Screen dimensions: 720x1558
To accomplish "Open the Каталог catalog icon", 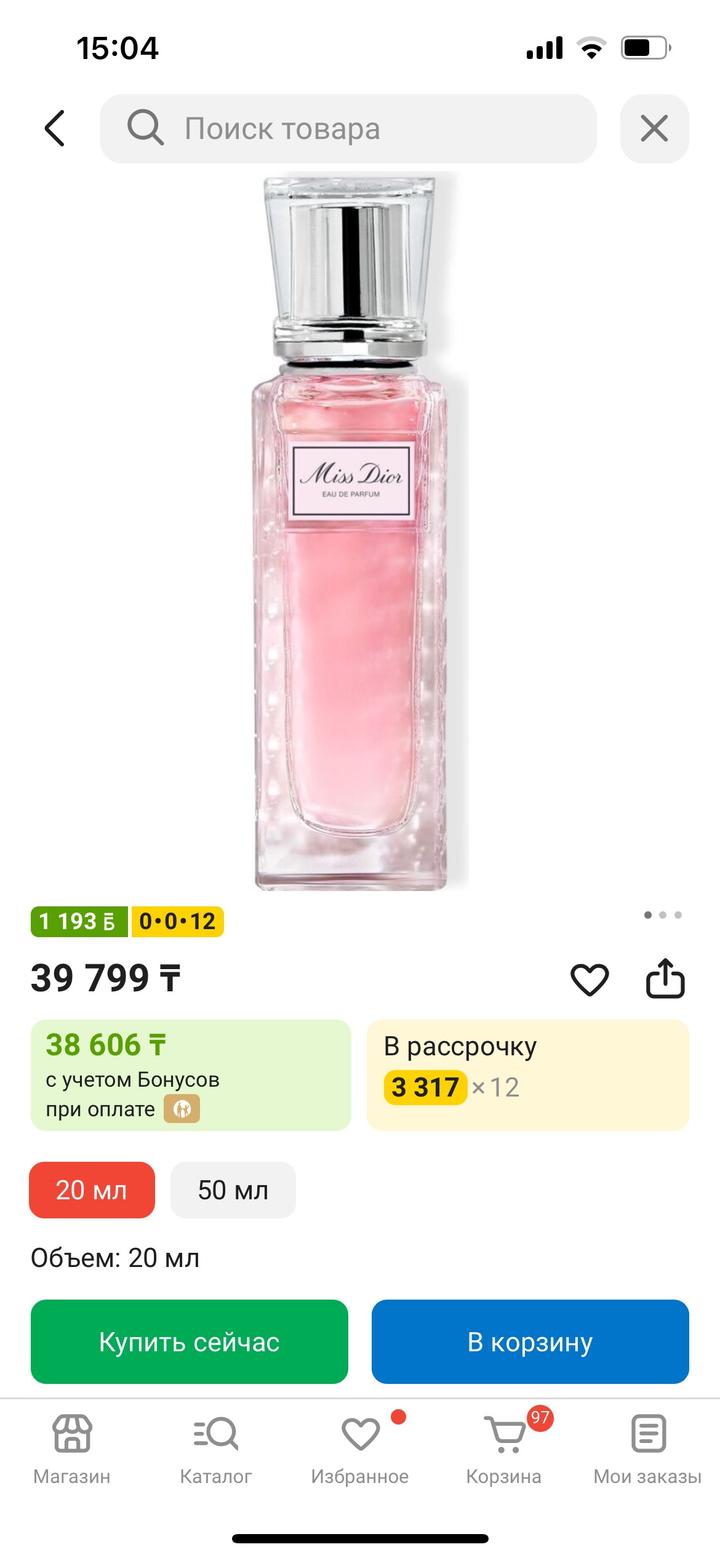I will click(x=216, y=1448).
